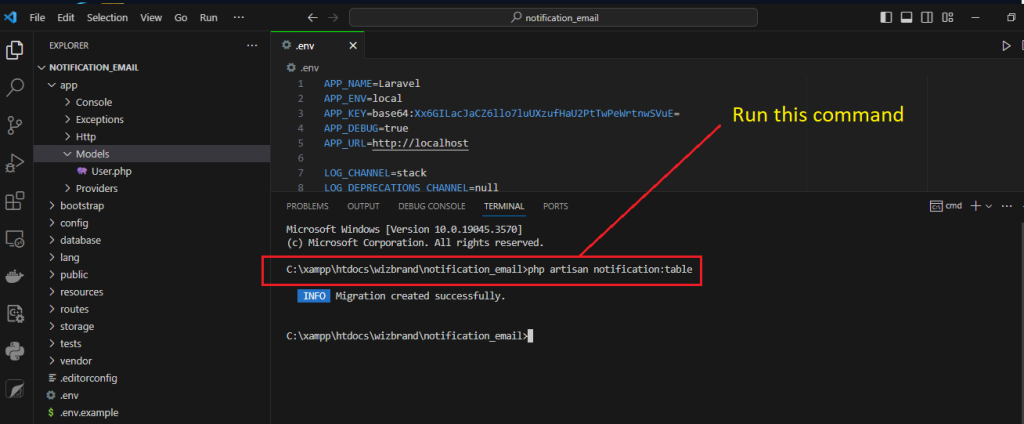Close the .env editor tab
This screenshot has width=1024, height=424.
pos(352,45)
